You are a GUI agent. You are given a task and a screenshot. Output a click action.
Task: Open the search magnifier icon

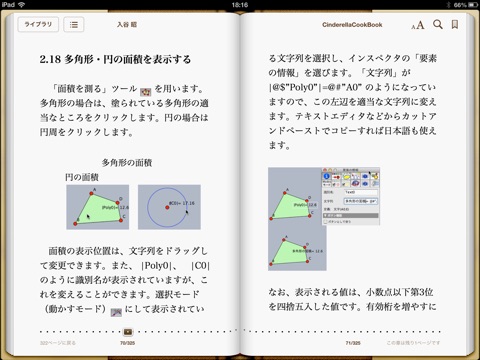438,24
